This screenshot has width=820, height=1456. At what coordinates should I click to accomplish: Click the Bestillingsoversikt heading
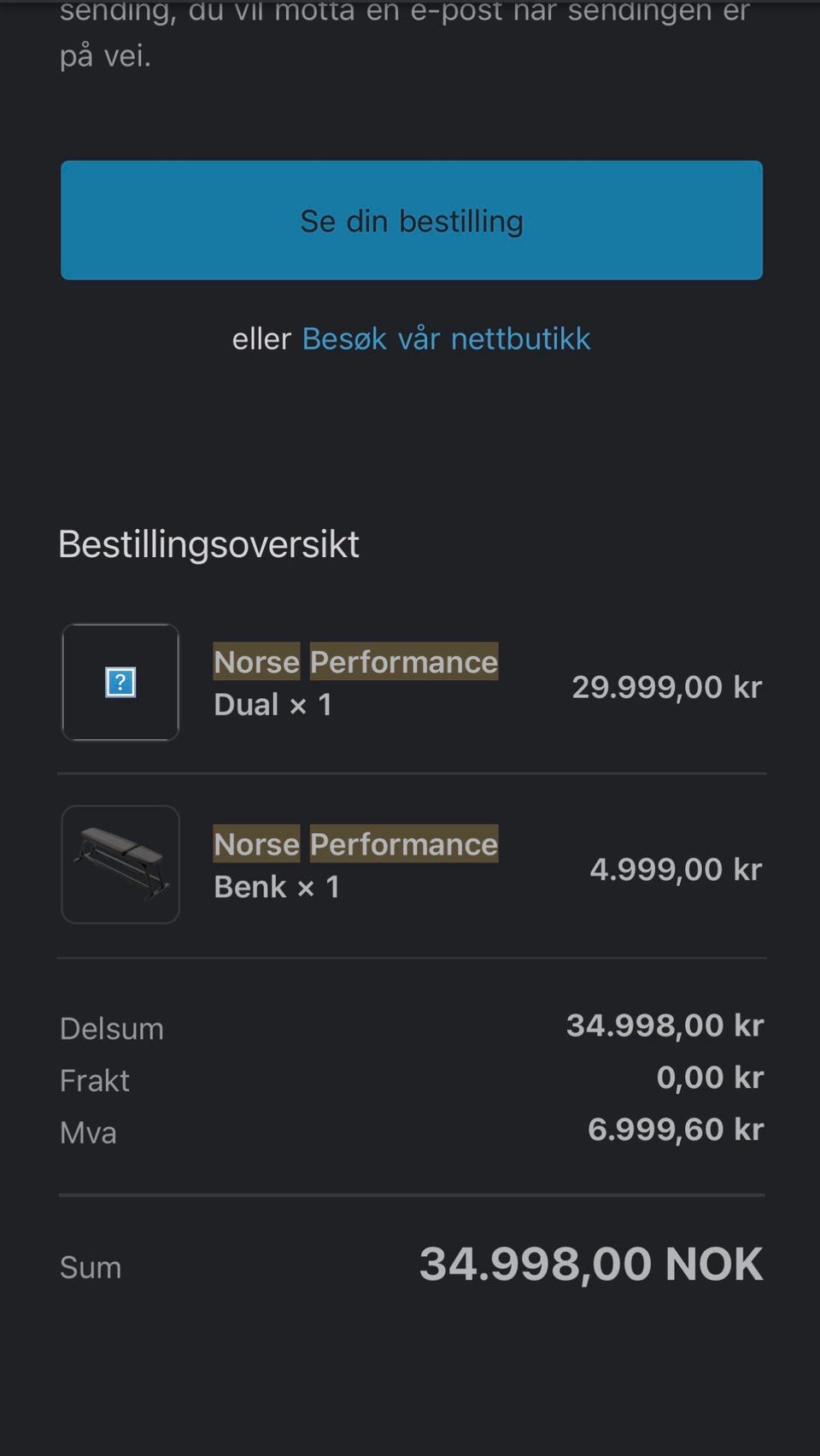(x=209, y=544)
